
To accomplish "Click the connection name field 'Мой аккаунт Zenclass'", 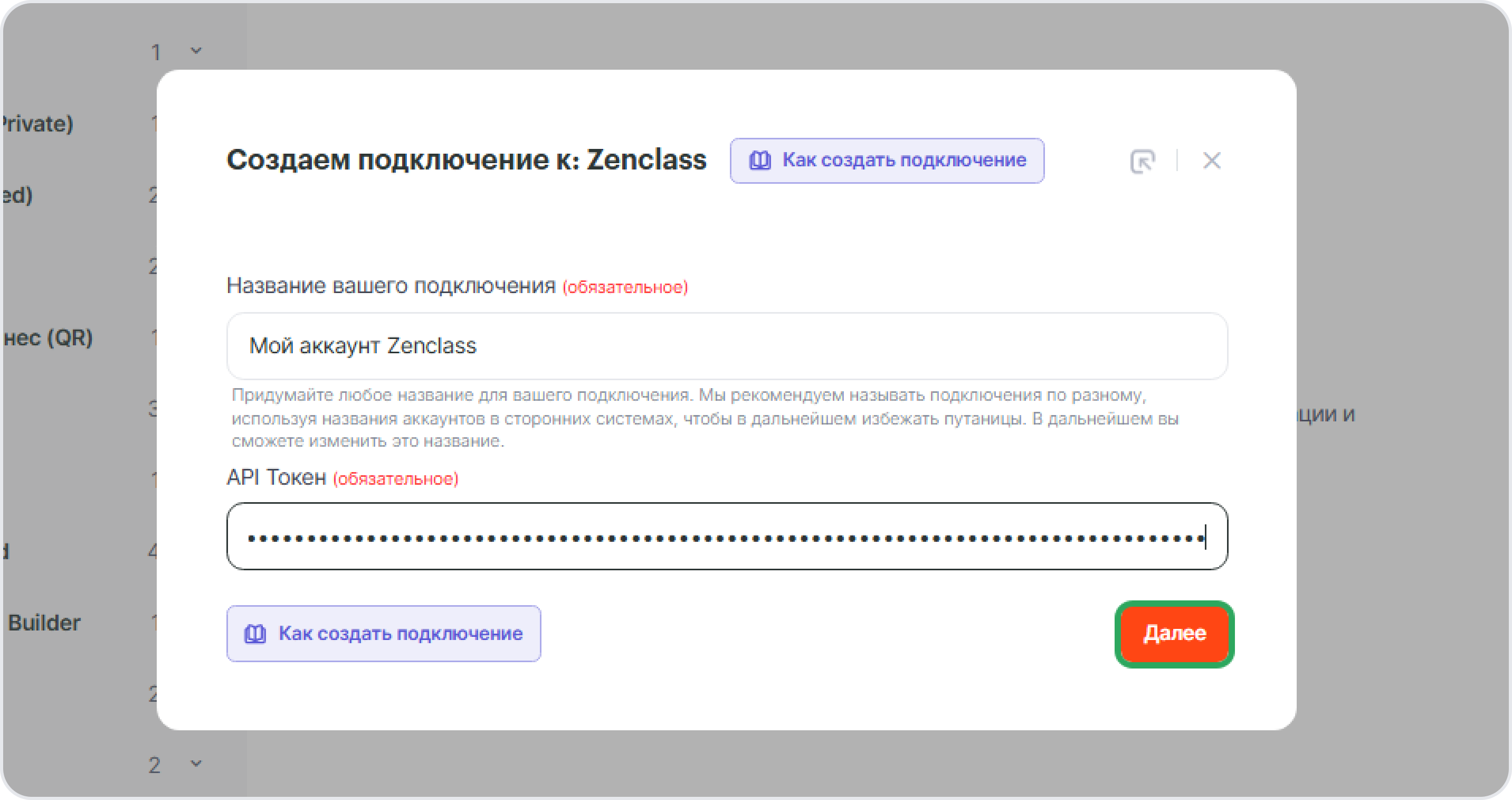I will [727, 346].
